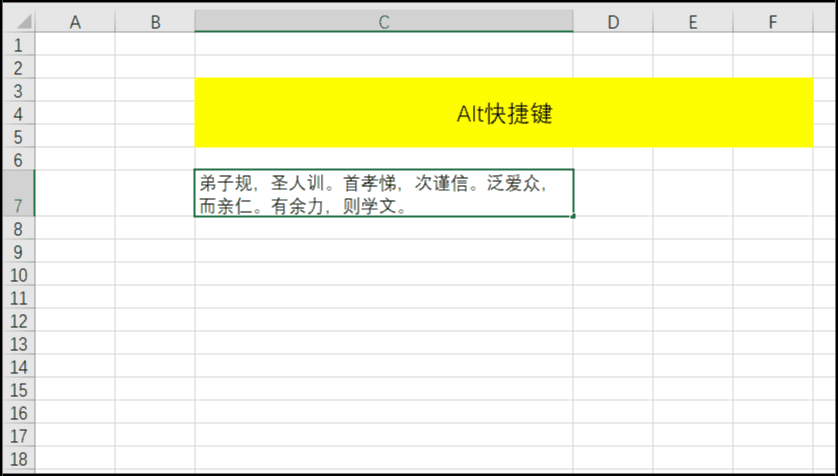Select column D header
Image resolution: width=838 pixels, height=476 pixels.
613,22
